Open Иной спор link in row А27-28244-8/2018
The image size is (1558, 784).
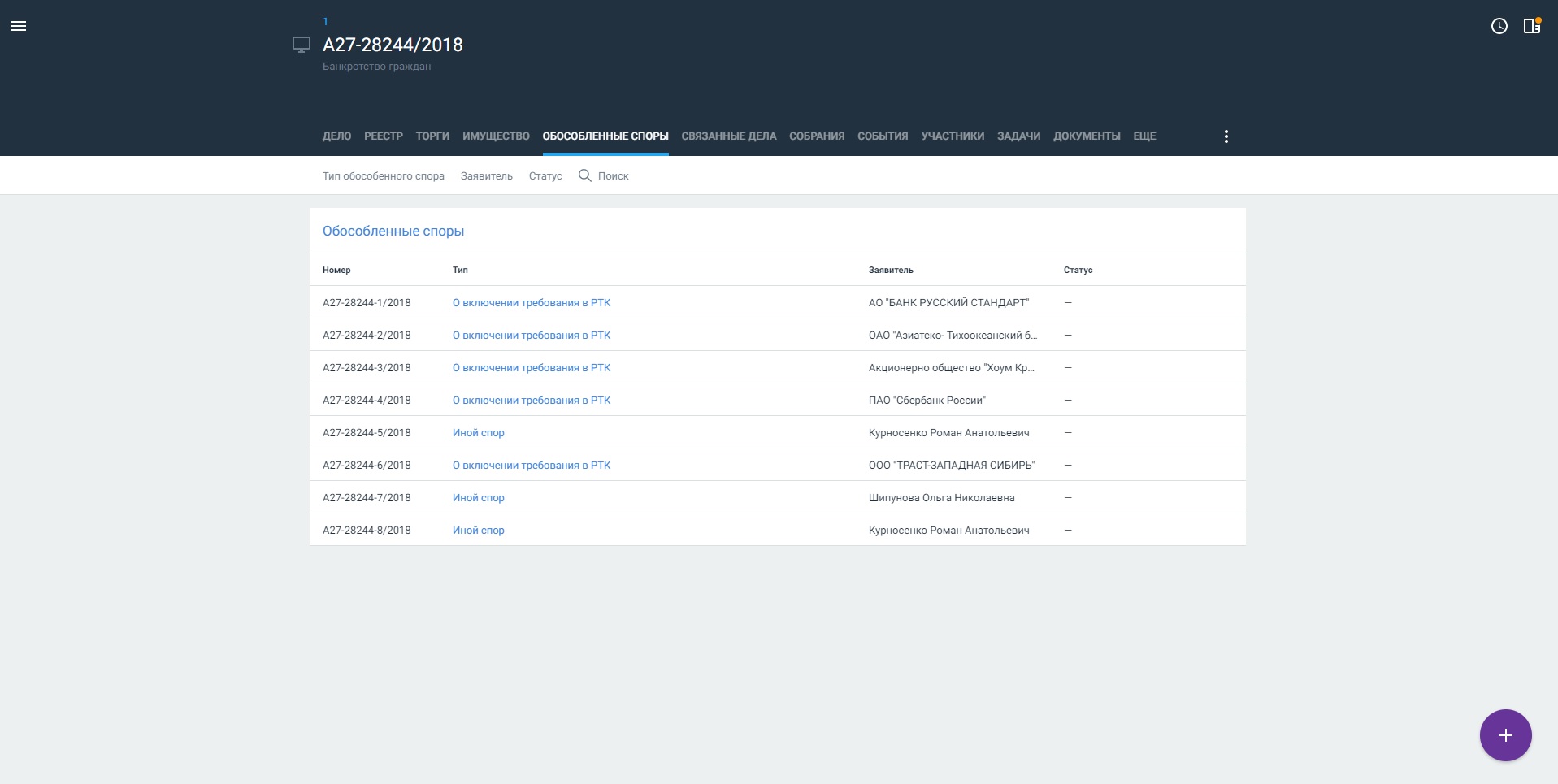coord(479,530)
